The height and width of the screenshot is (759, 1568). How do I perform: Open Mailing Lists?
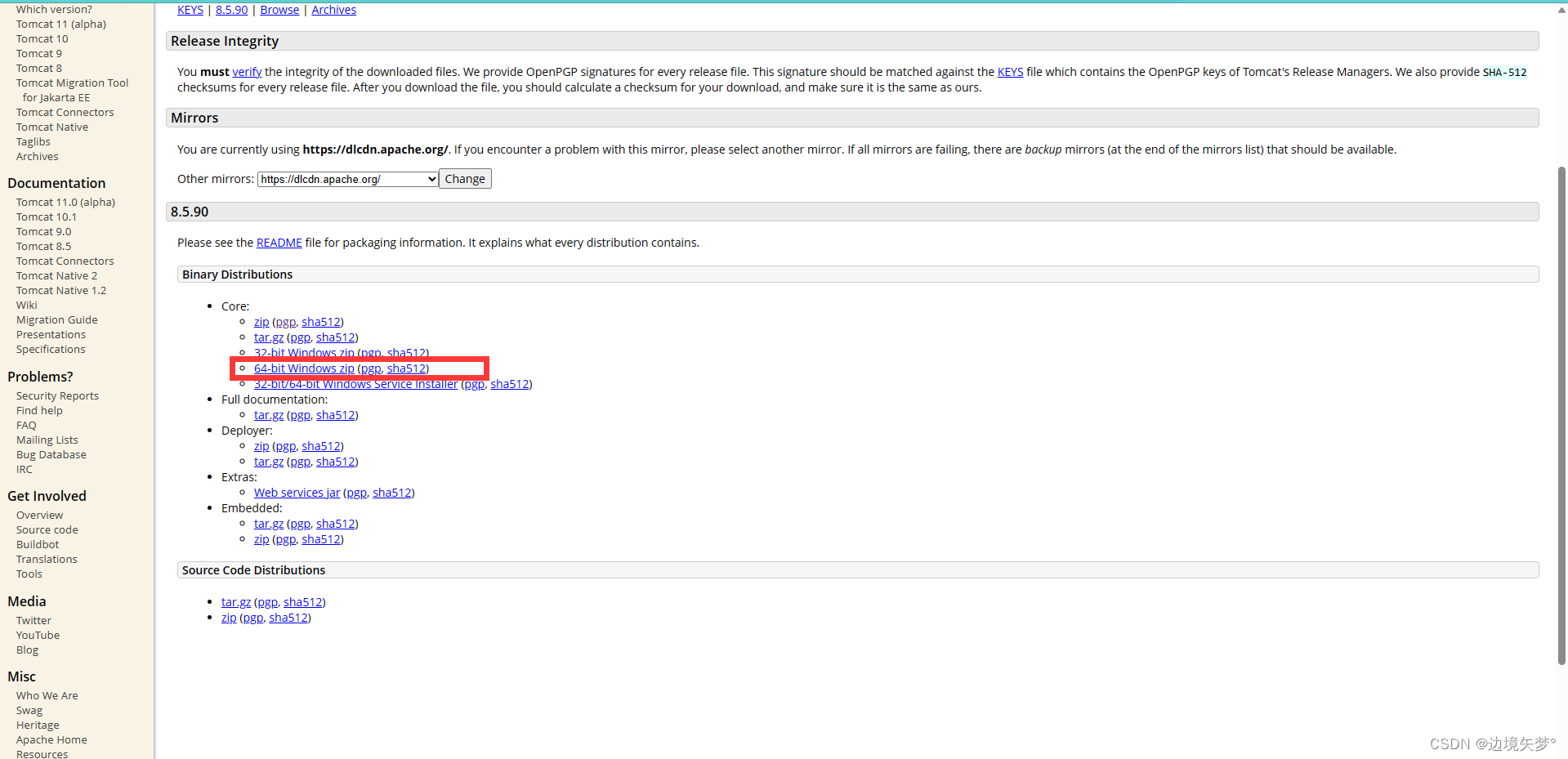tap(47, 440)
